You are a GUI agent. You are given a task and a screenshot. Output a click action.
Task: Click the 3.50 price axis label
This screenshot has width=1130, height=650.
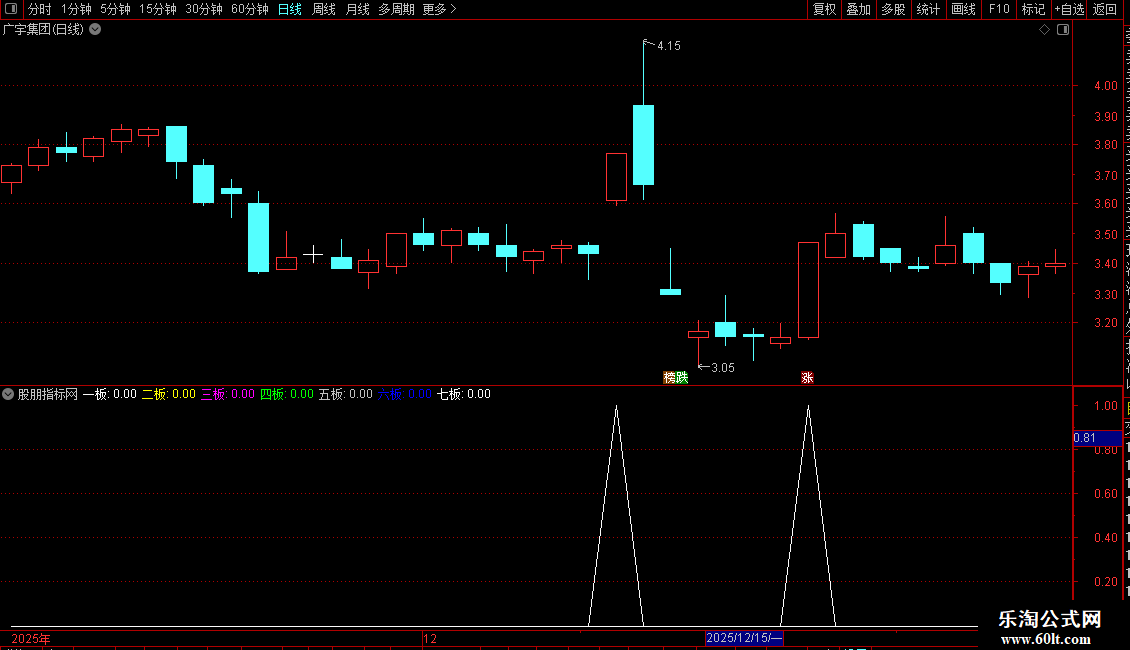pyautogui.click(x=1105, y=235)
